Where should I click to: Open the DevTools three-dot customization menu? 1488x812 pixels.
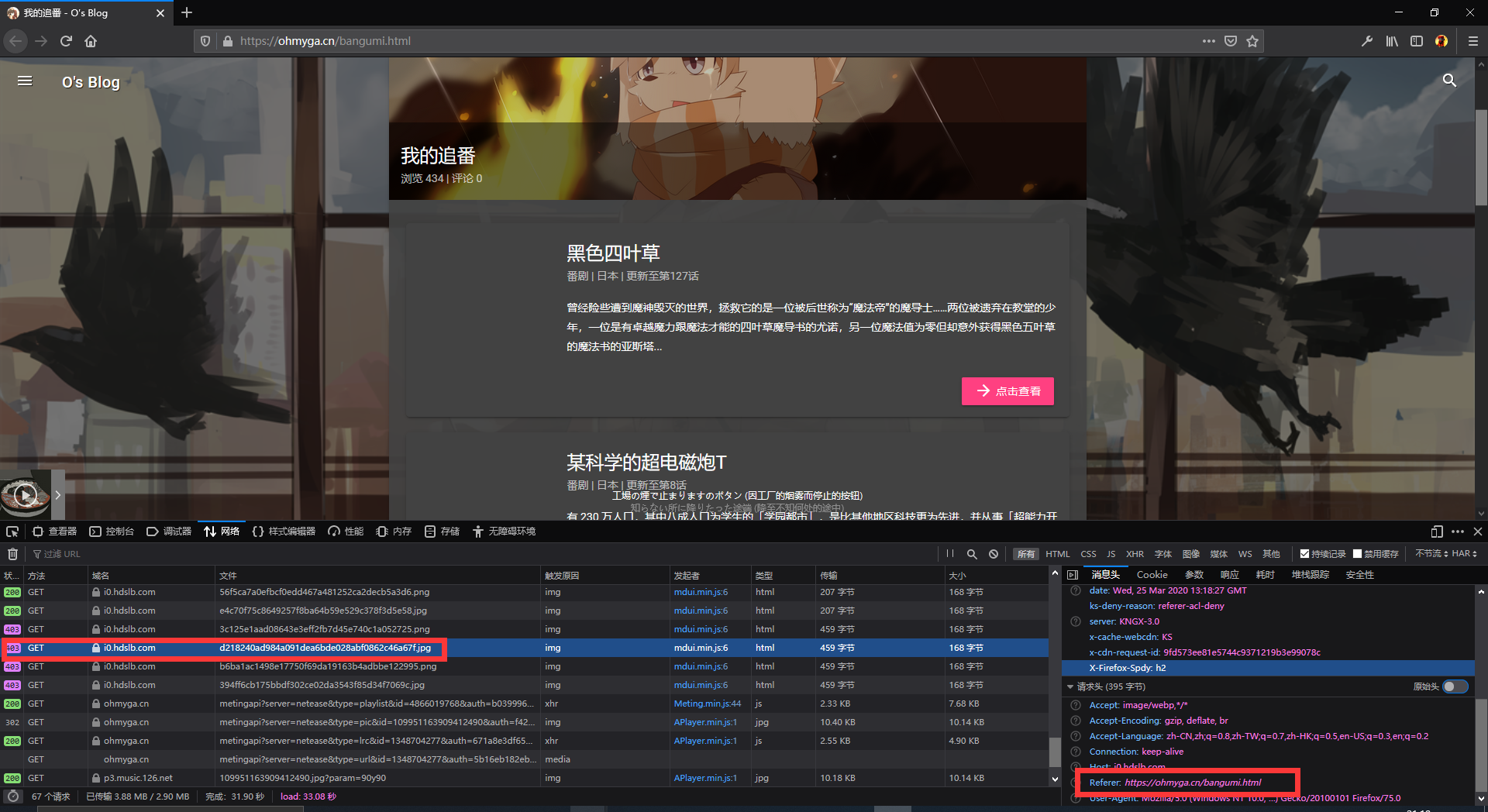(x=1458, y=532)
